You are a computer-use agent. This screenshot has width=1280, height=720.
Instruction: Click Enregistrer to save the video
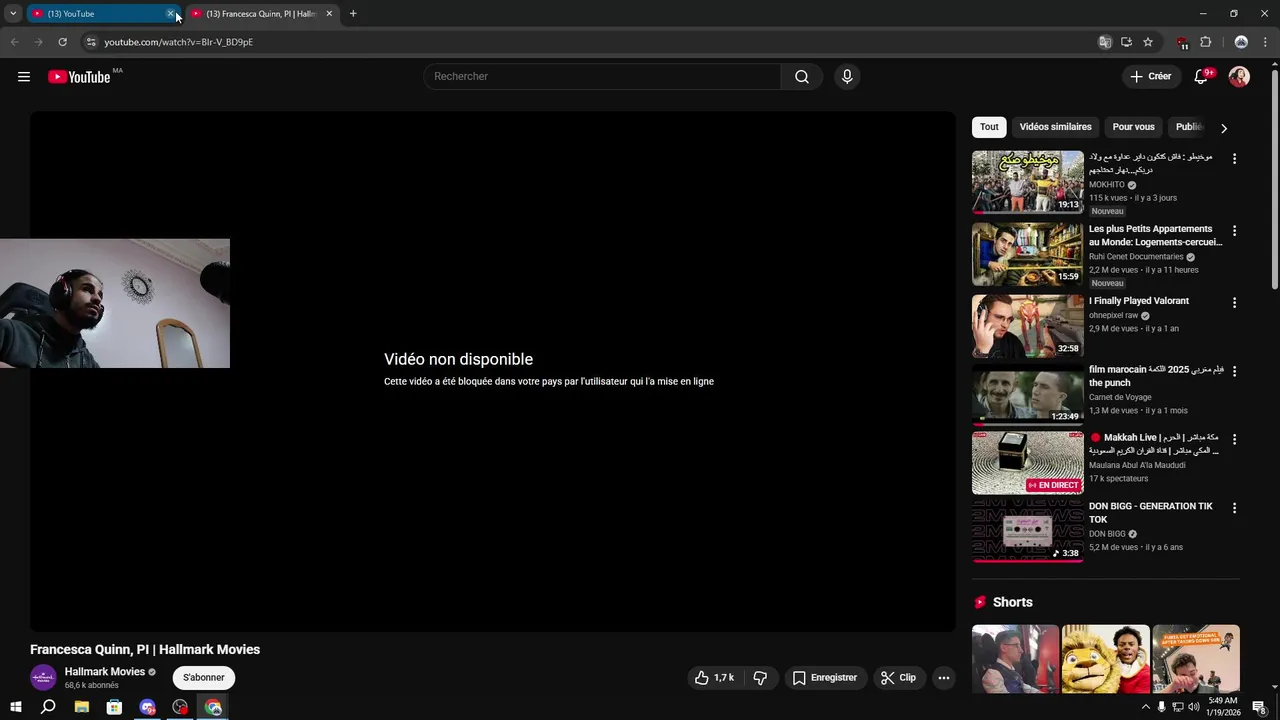[x=825, y=678]
